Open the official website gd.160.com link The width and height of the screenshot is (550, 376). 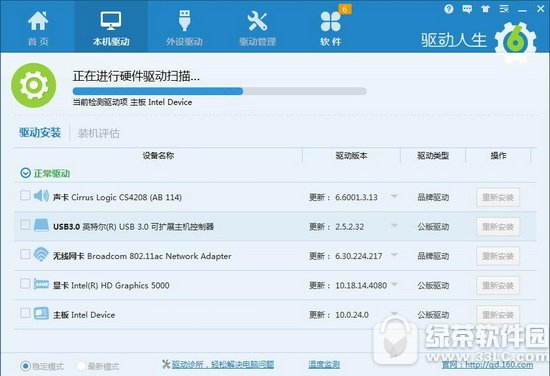pyautogui.click(x=487, y=365)
